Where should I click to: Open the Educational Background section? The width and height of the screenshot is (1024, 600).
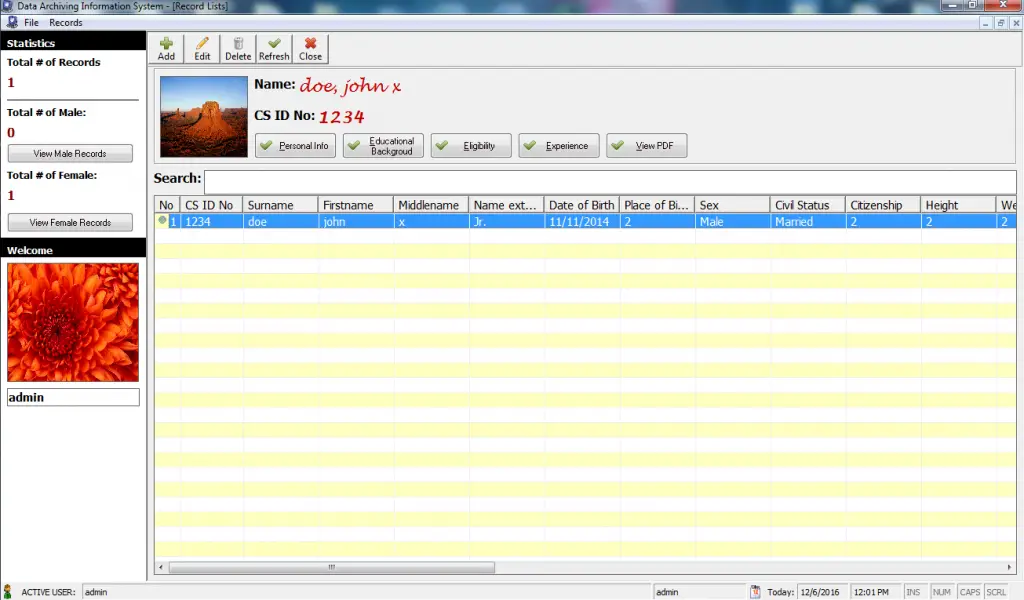point(384,145)
